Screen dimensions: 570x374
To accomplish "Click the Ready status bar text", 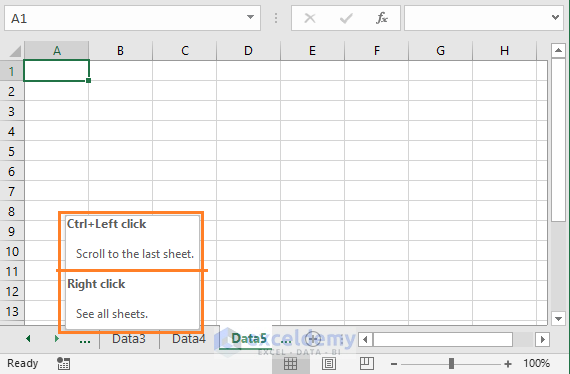I will pos(23,363).
